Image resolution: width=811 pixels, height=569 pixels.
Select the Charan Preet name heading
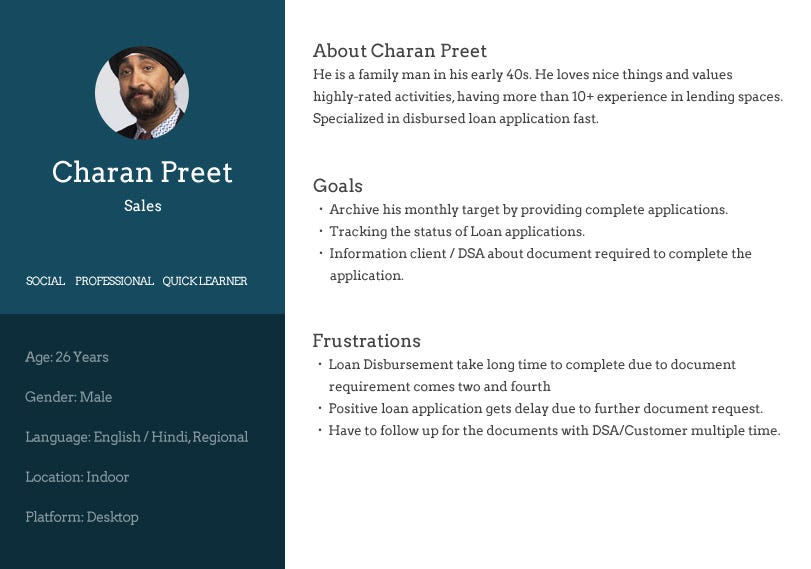point(142,172)
